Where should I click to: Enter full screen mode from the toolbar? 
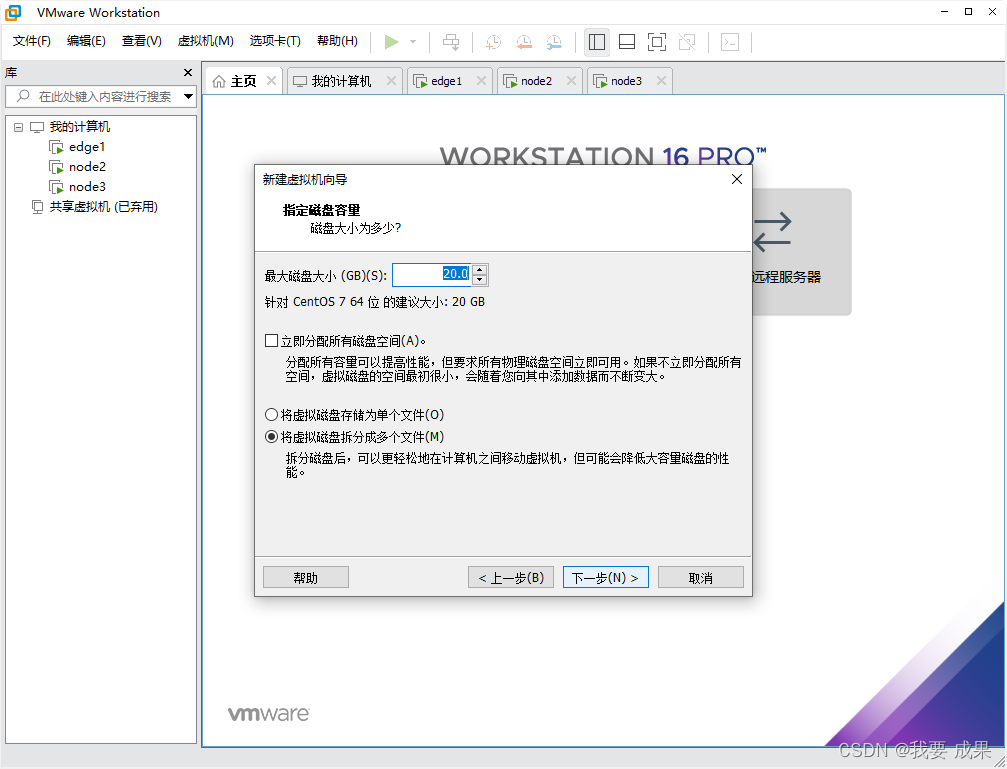pyautogui.click(x=657, y=42)
